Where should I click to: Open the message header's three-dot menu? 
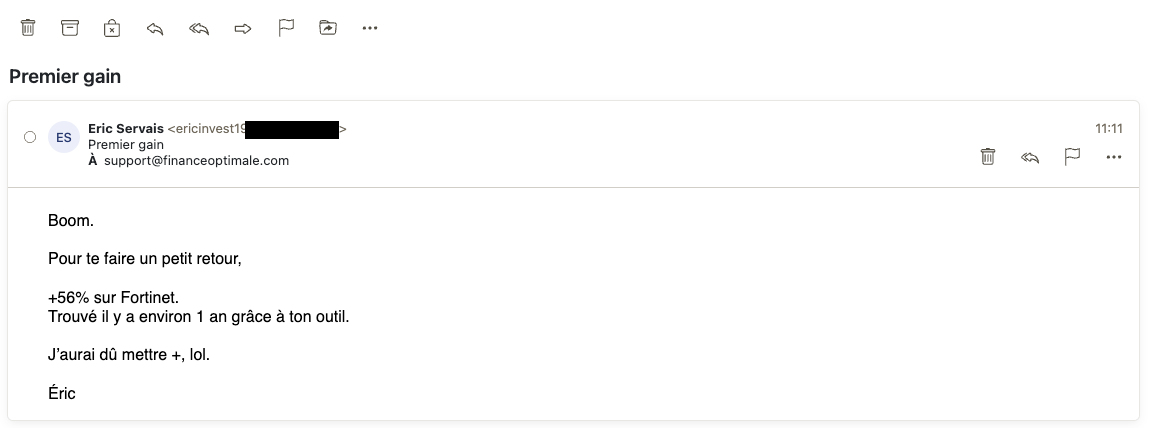click(x=1113, y=157)
